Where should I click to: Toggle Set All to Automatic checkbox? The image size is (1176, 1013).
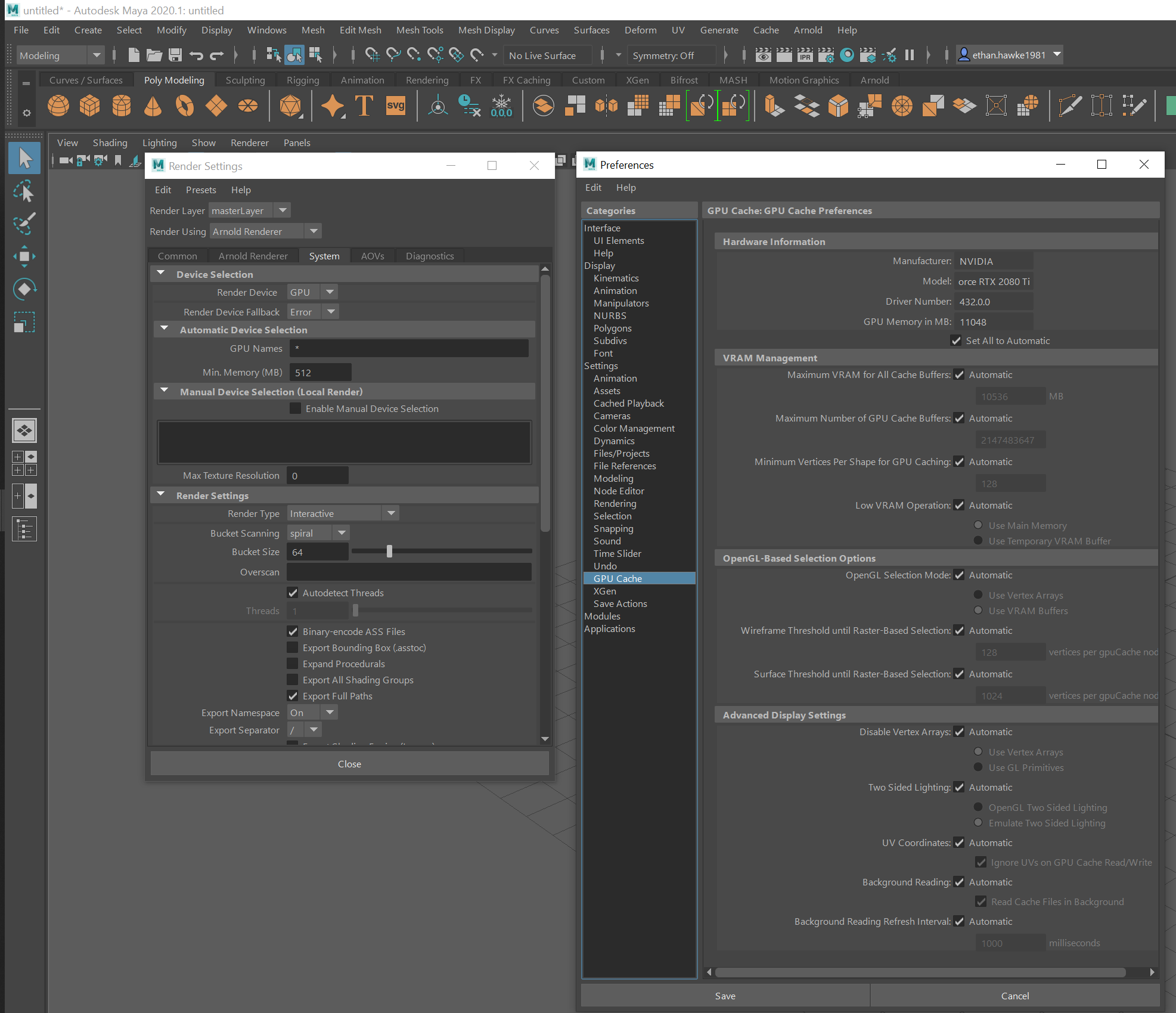coord(956,340)
